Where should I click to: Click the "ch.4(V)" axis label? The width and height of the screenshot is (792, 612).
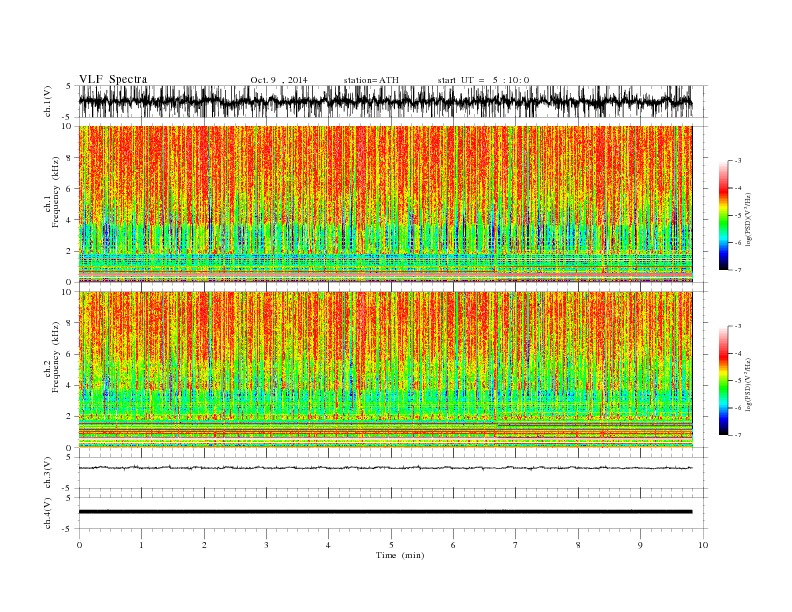(x=48, y=514)
